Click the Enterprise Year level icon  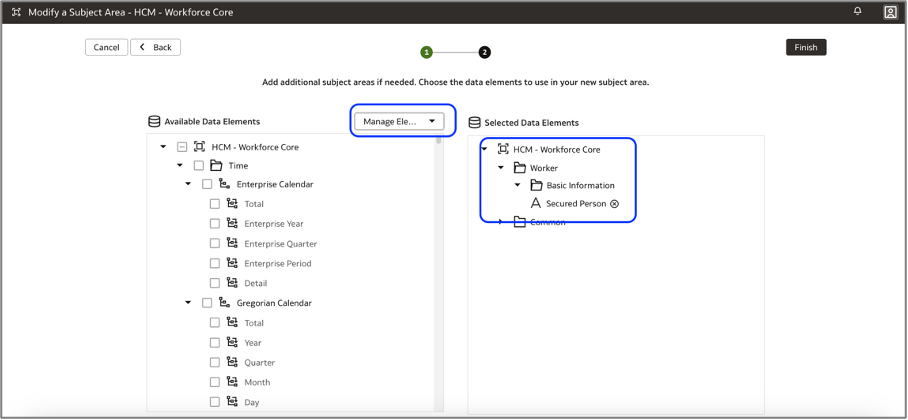point(232,224)
